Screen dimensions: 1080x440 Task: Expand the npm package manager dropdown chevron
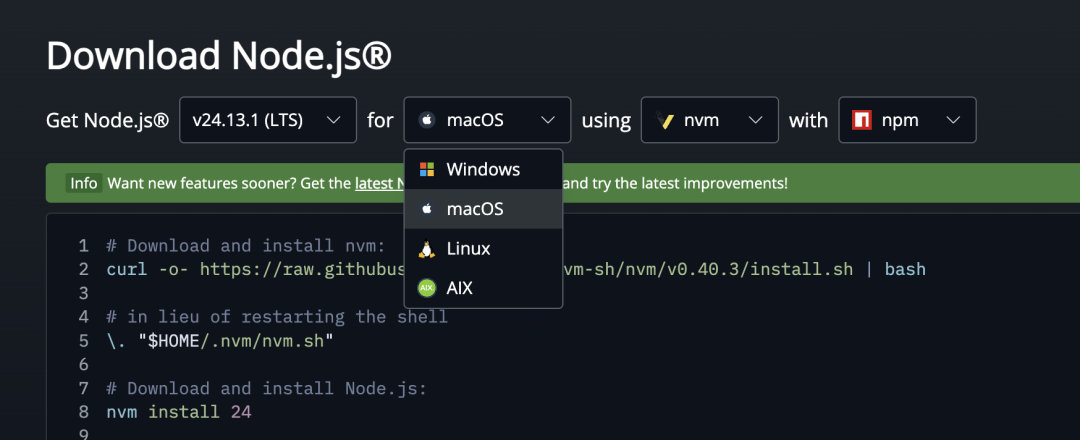click(x=952, y=120)
